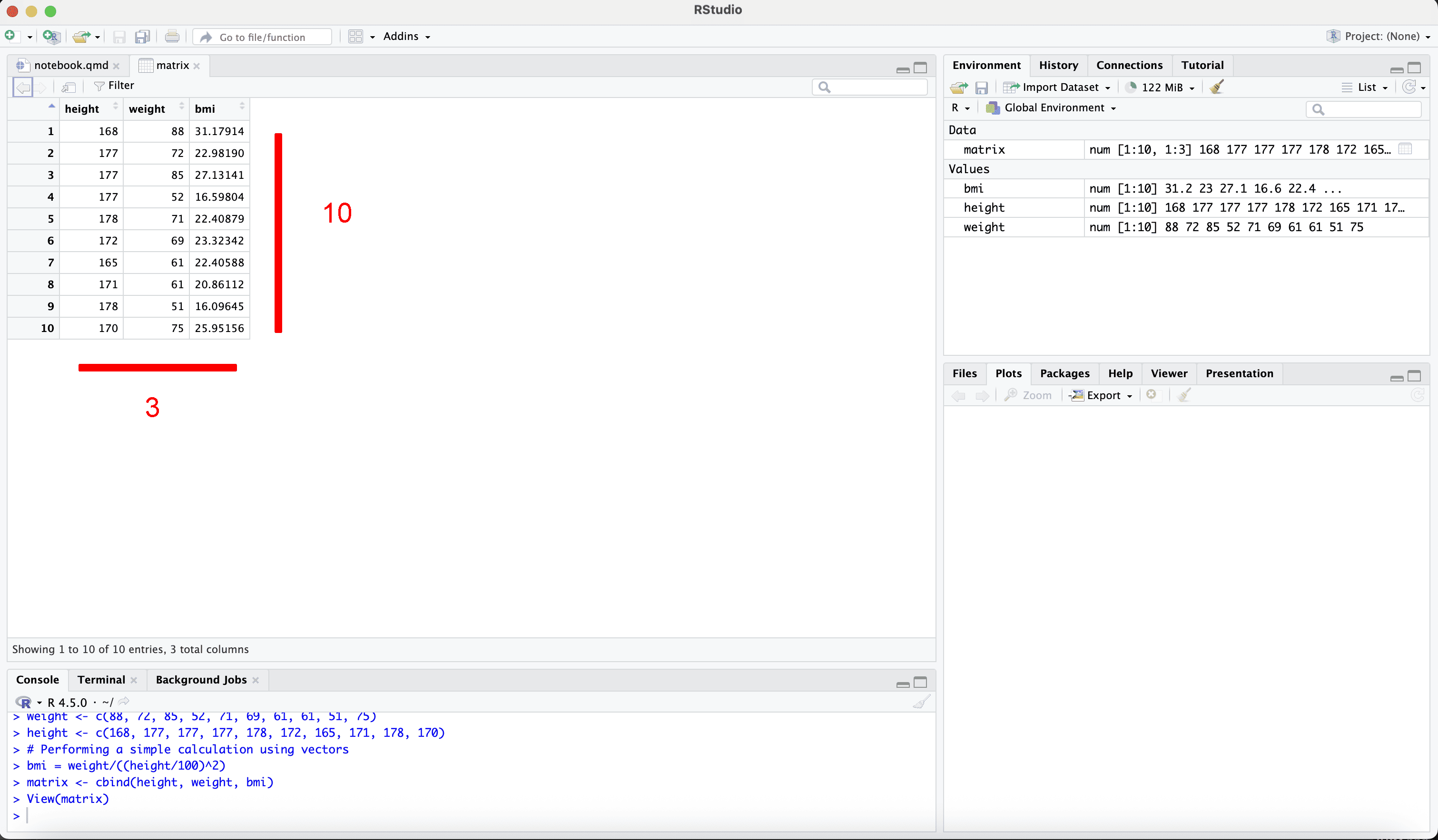Click the clear environment broom icon

[x=1217, y=87]
